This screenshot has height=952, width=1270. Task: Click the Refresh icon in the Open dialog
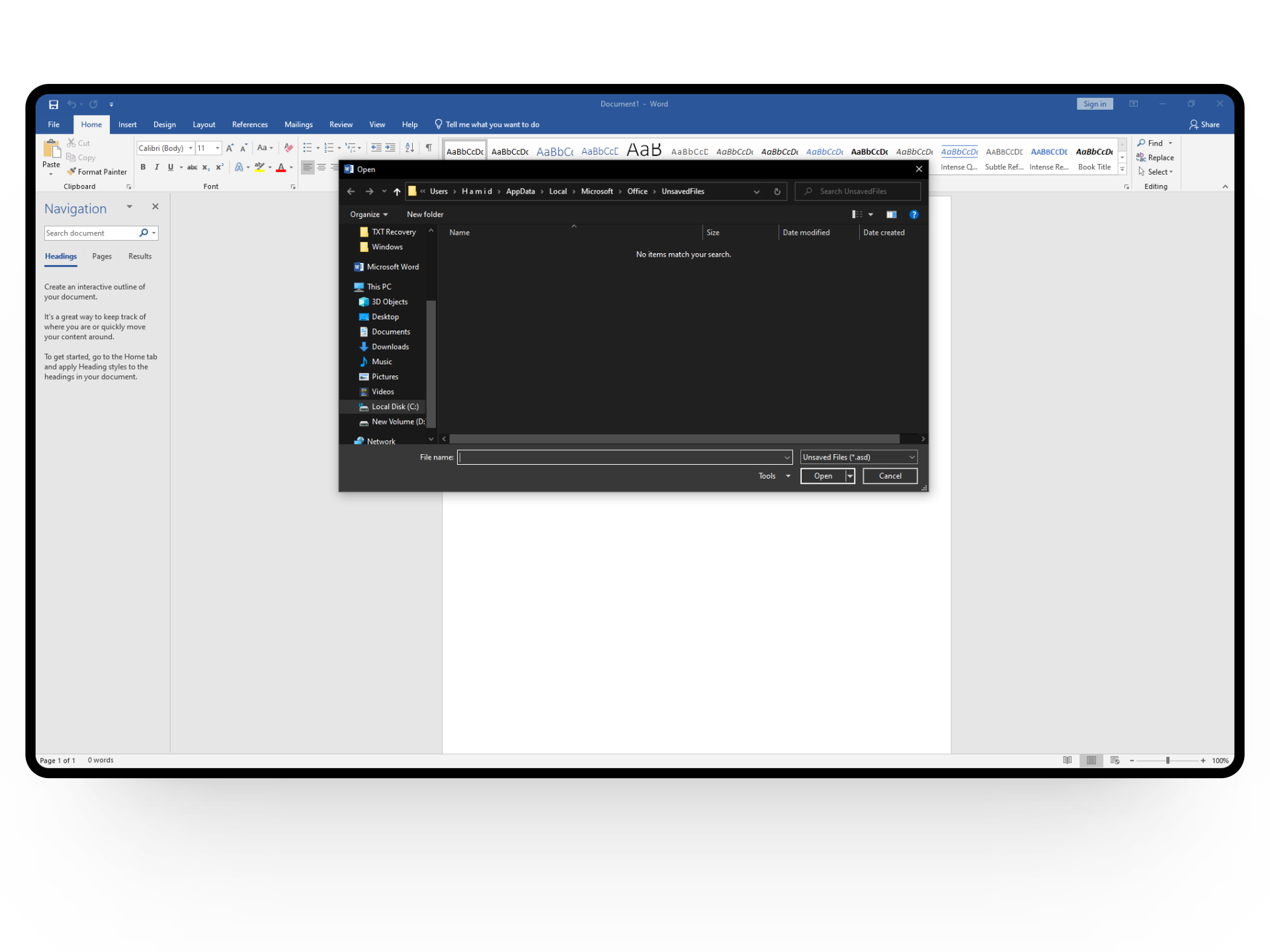tap(777, 192)
